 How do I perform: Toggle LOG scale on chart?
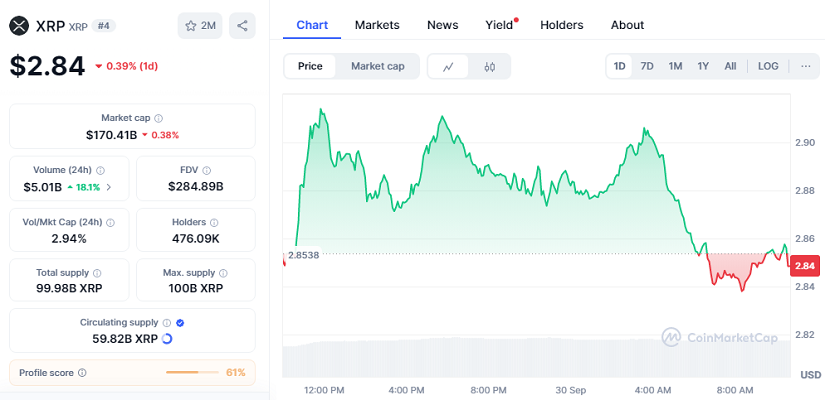pos(768,66)
